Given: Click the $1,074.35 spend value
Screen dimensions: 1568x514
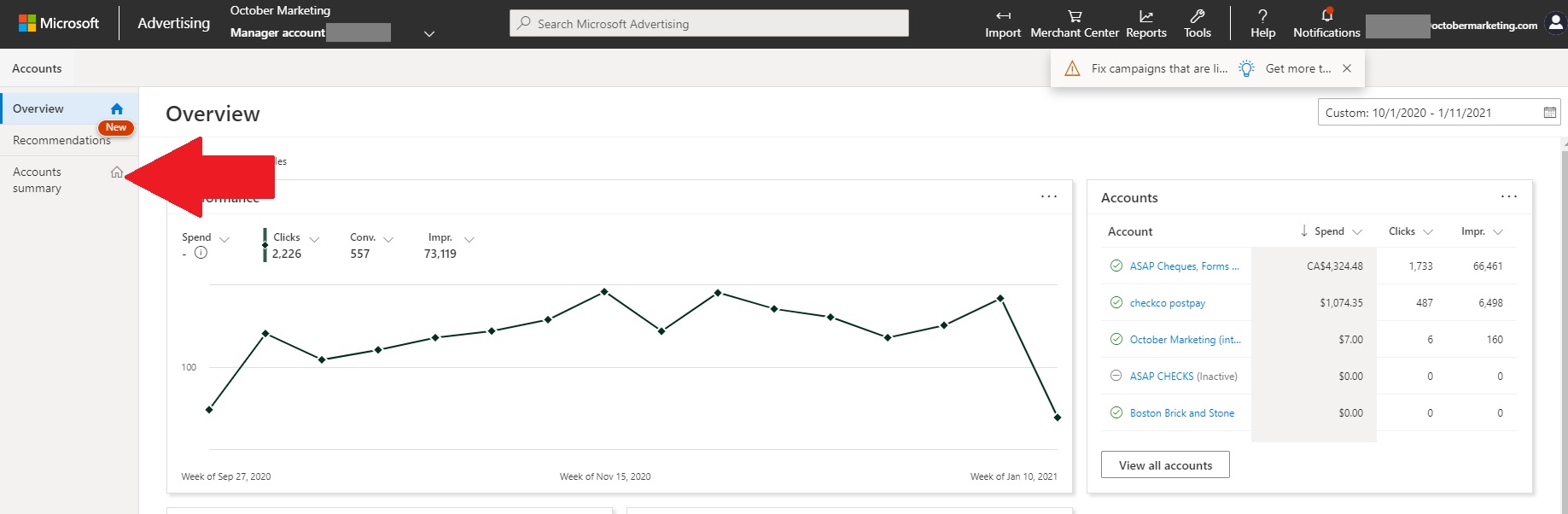Looking at the screenshot, I should pyautogui.click(x=1341, y=303).
